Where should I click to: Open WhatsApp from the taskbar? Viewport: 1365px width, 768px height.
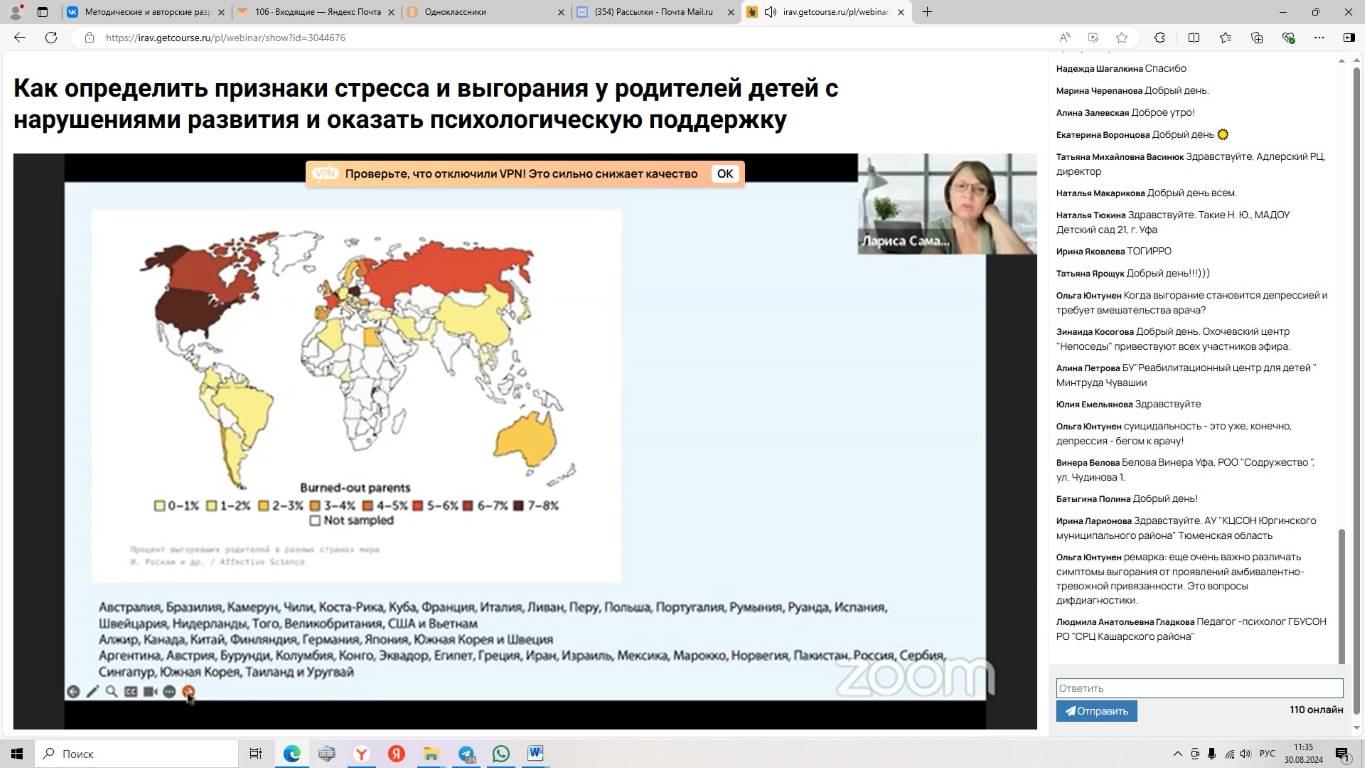coord(501,753)
